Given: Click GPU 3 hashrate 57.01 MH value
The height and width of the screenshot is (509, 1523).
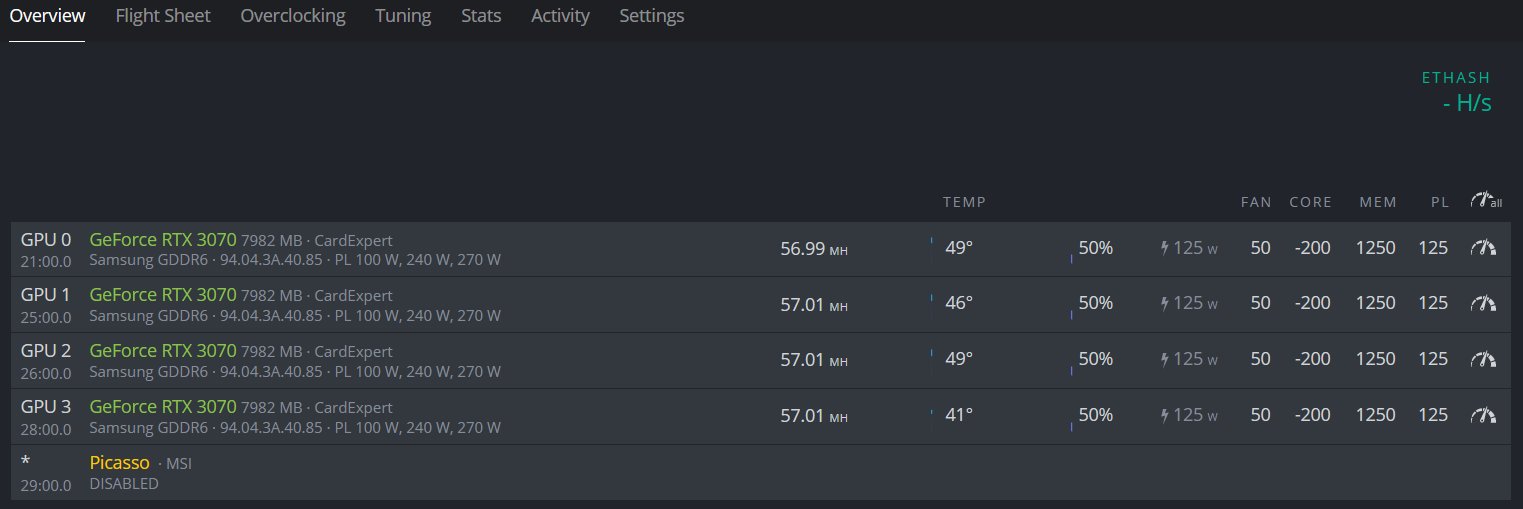Looking at the screenshot, I should [814, 415].
